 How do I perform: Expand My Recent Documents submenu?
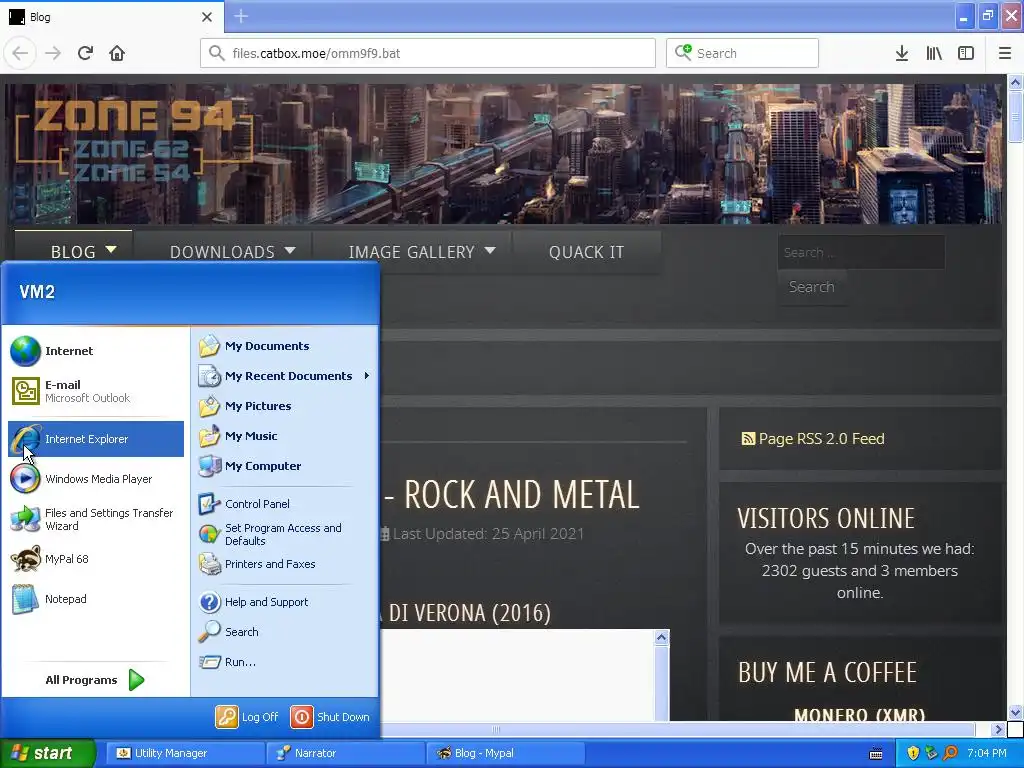click(x=284, y=376)
